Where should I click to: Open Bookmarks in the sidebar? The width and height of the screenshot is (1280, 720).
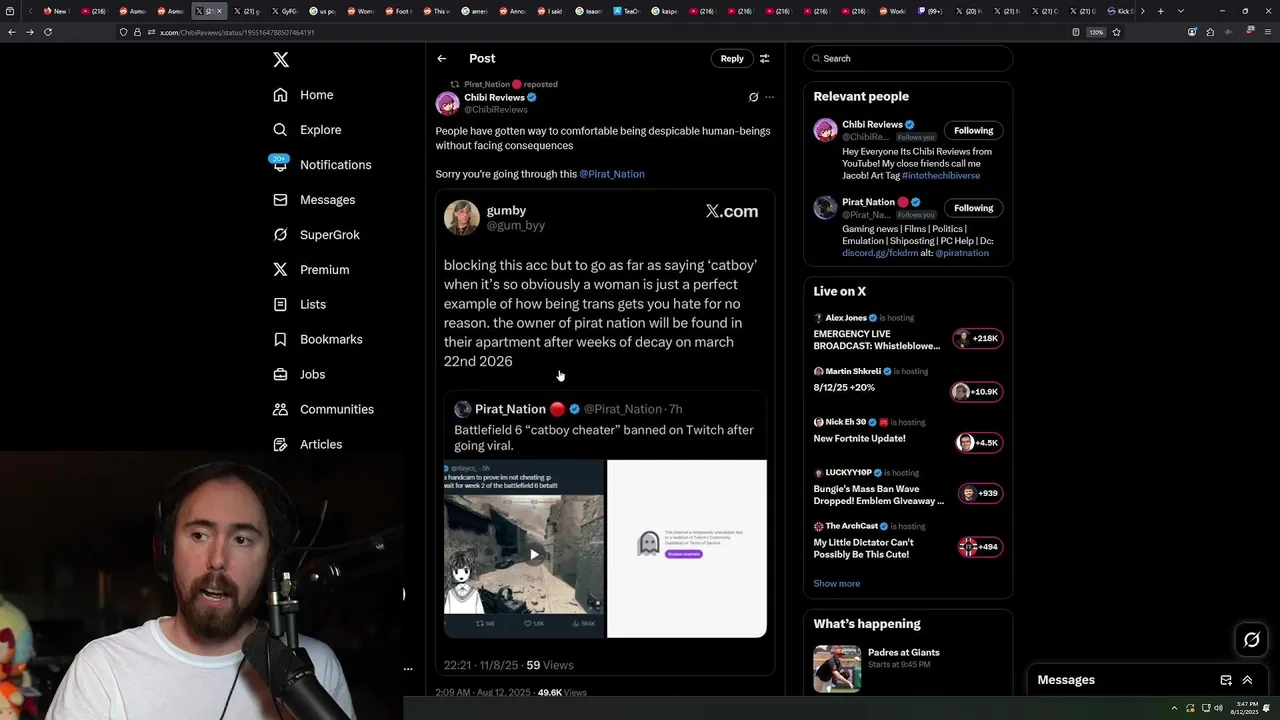click(318, 339)
